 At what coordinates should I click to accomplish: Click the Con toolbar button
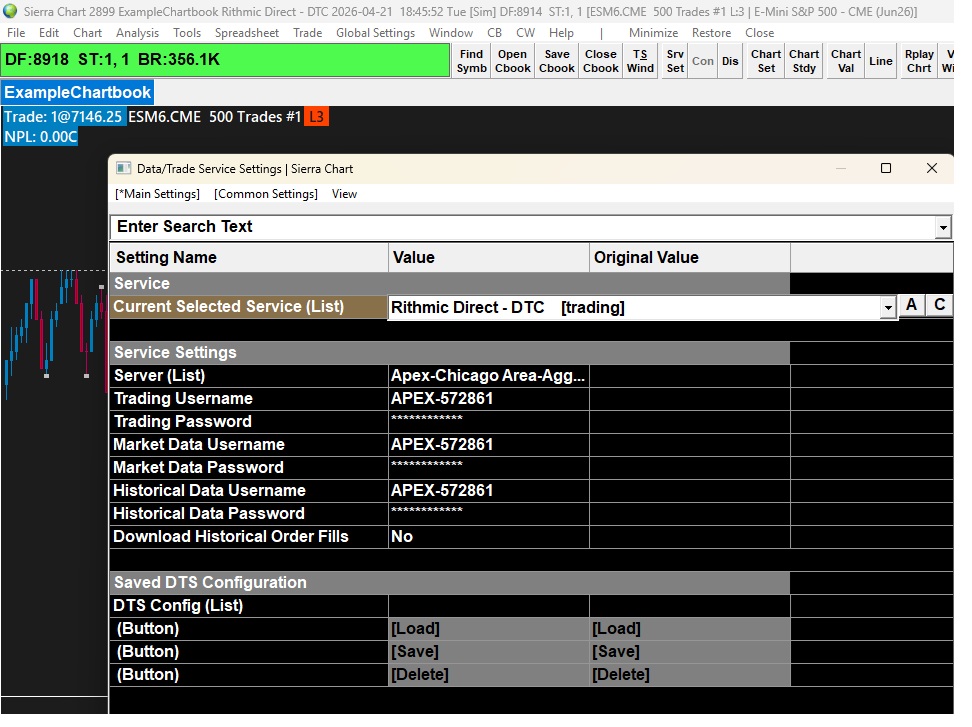pyautogui.click(x=703, y=61)
